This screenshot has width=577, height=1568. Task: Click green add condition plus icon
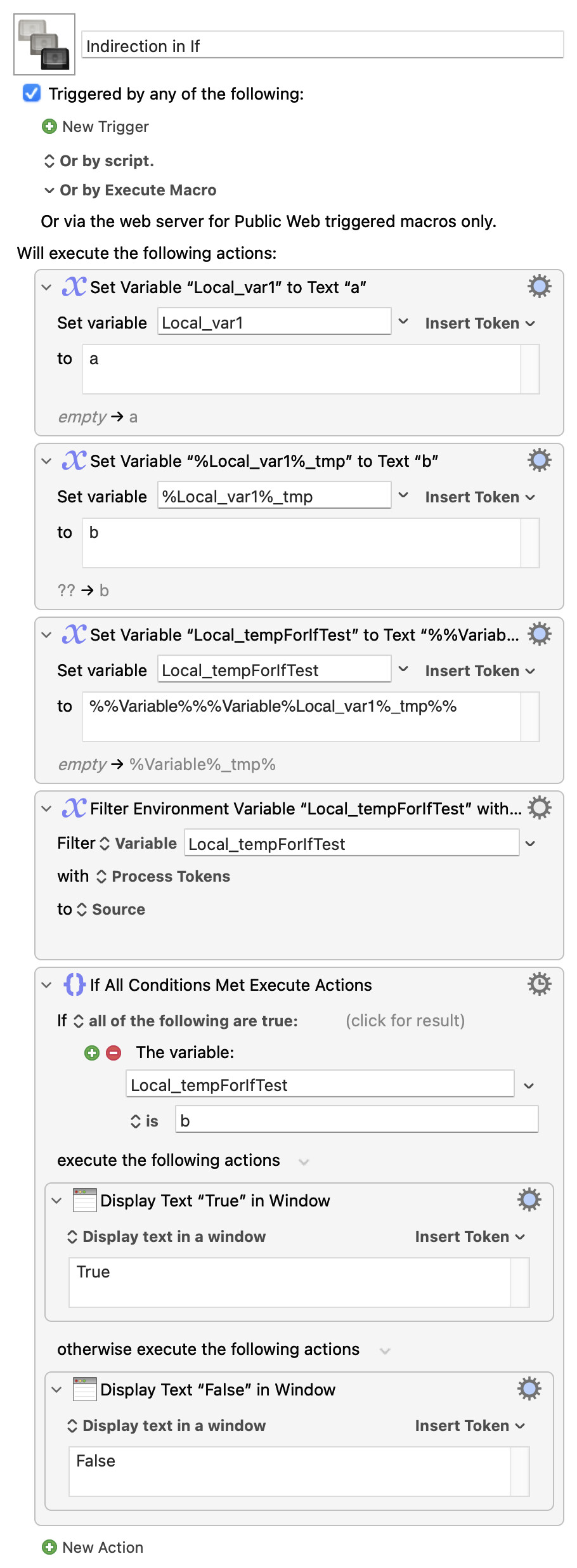(x=92, y=1053)
